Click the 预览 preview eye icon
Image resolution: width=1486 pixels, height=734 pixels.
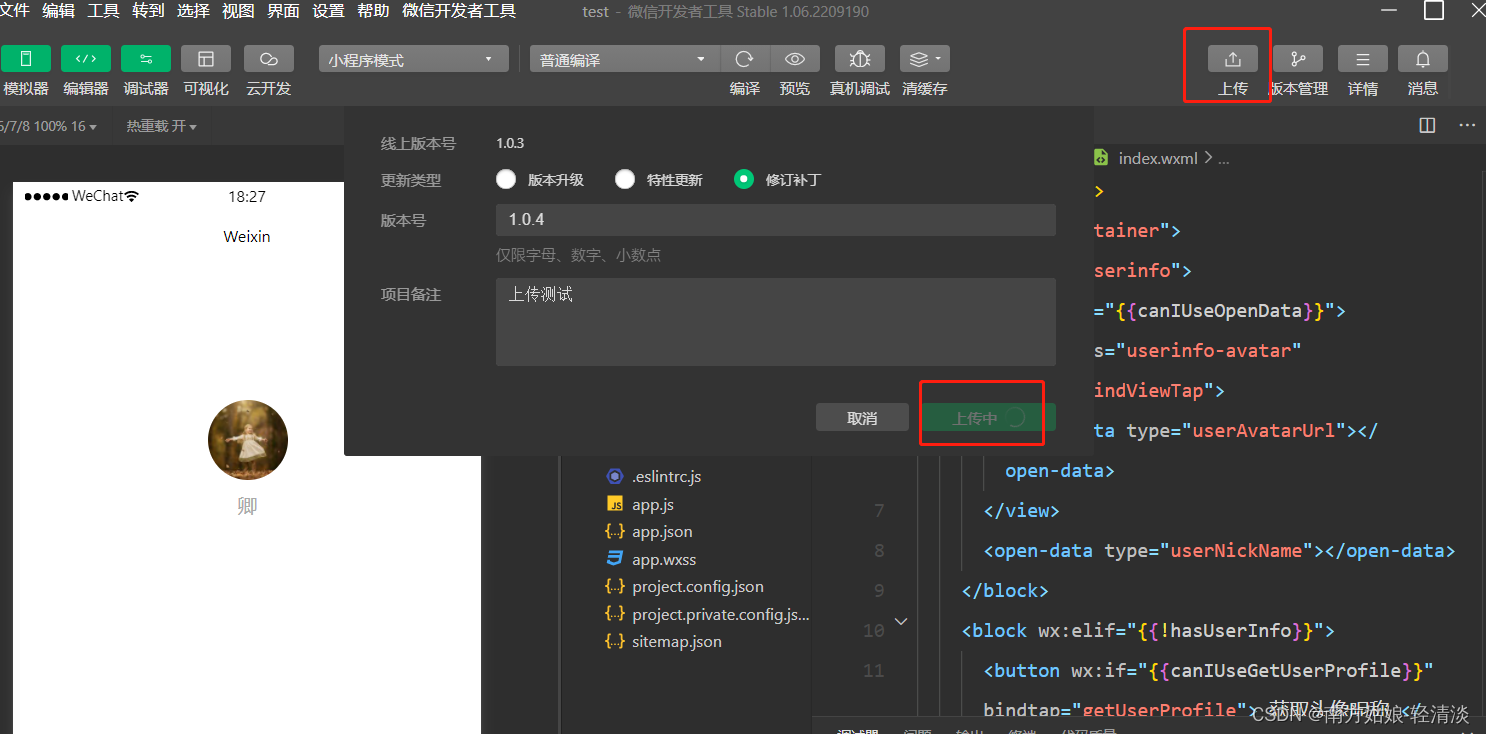[795, 59]
